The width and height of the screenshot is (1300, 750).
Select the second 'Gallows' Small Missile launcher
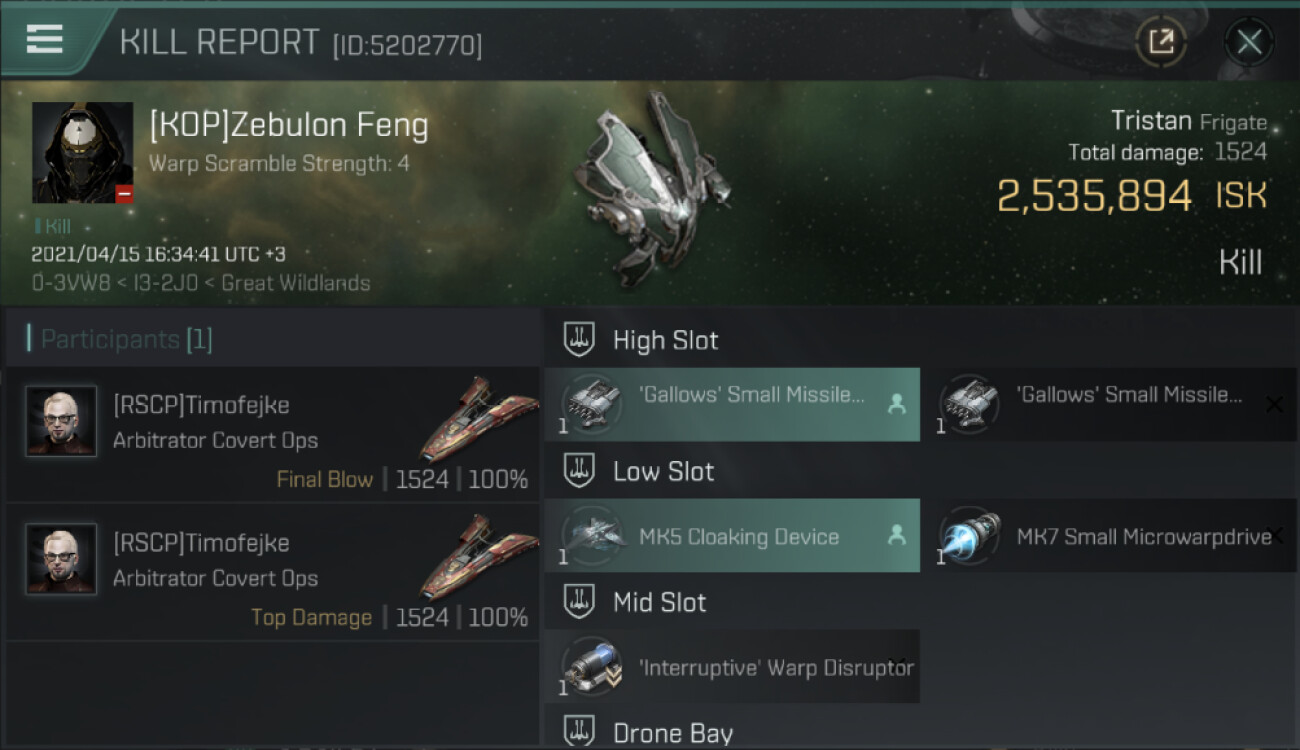1110,404
